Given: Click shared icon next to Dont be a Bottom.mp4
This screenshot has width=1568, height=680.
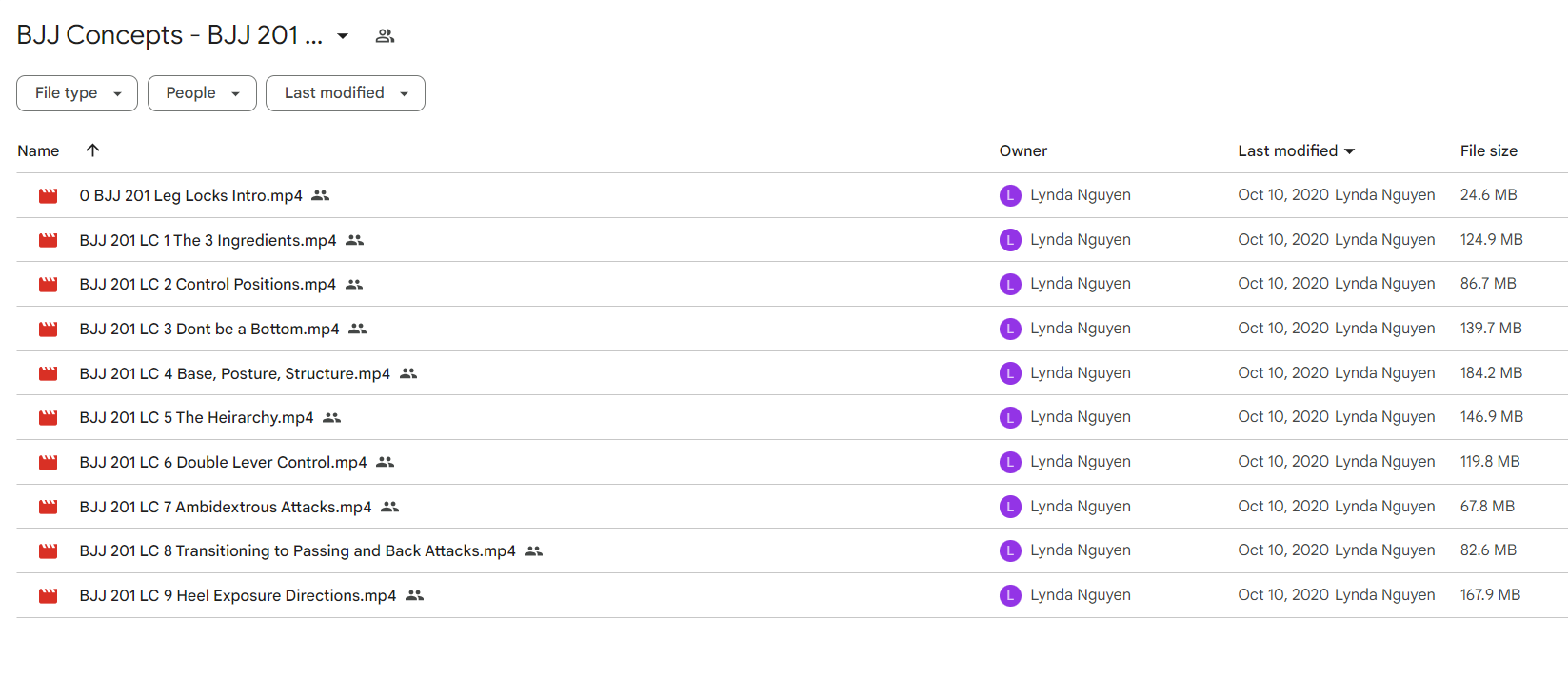Looking at the screenshot, I should pyautogui.click(x=358, y=329).
